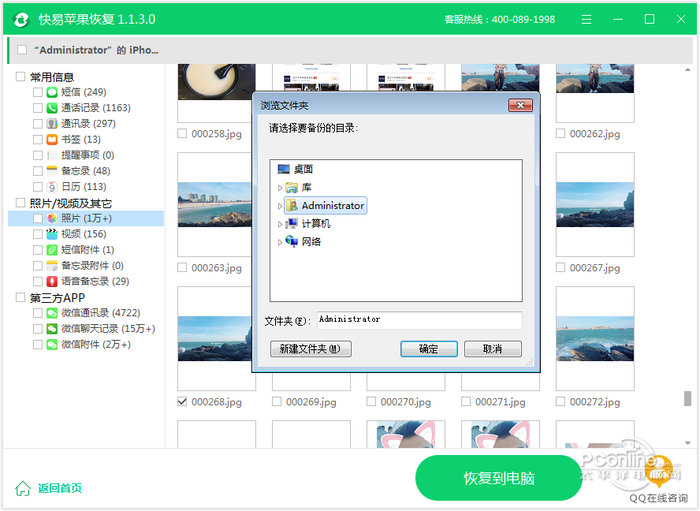Click 确定 to confirm folder

click(429, 349)
